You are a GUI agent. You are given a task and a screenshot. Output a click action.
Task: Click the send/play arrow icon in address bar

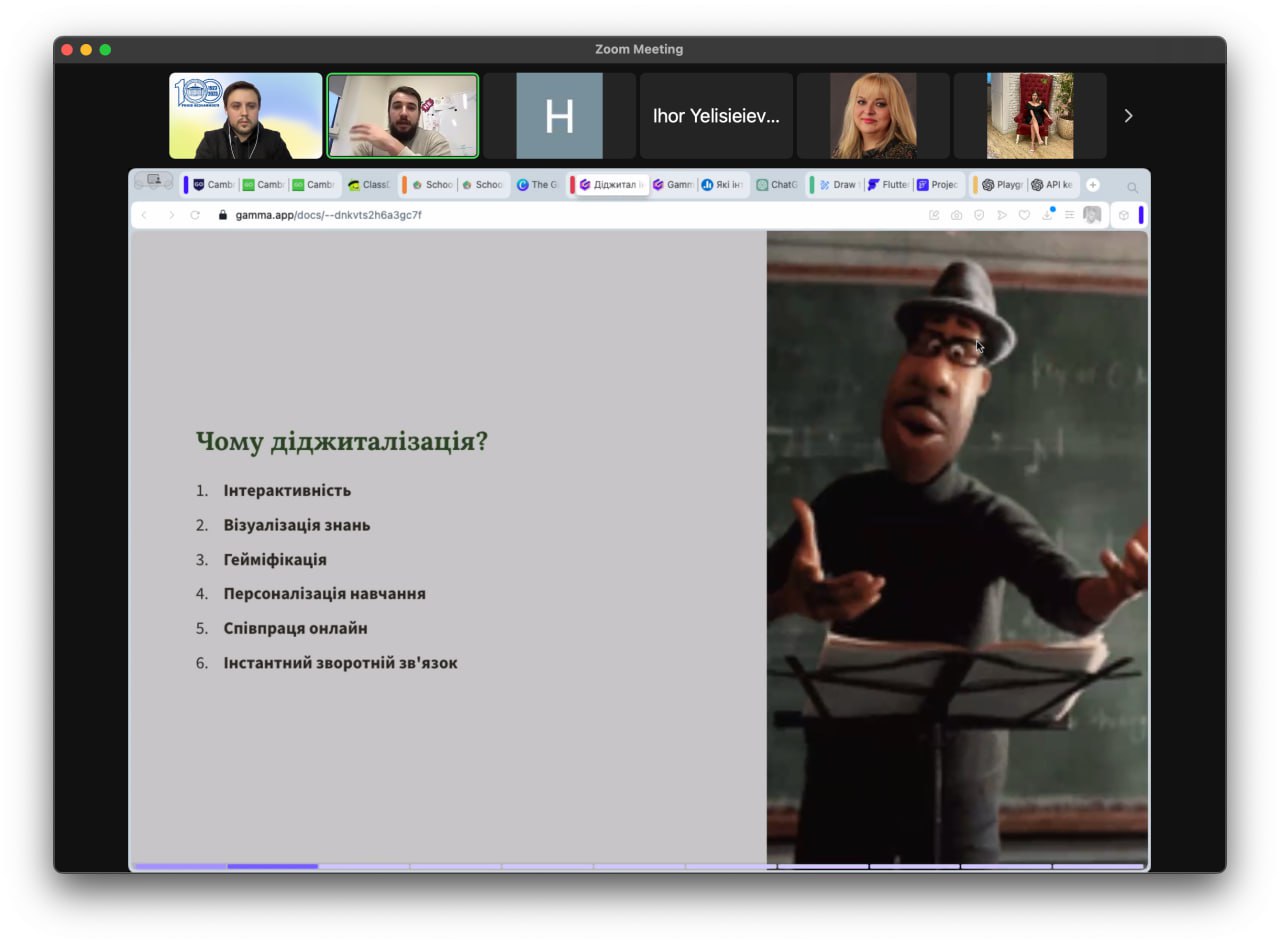1002,215
